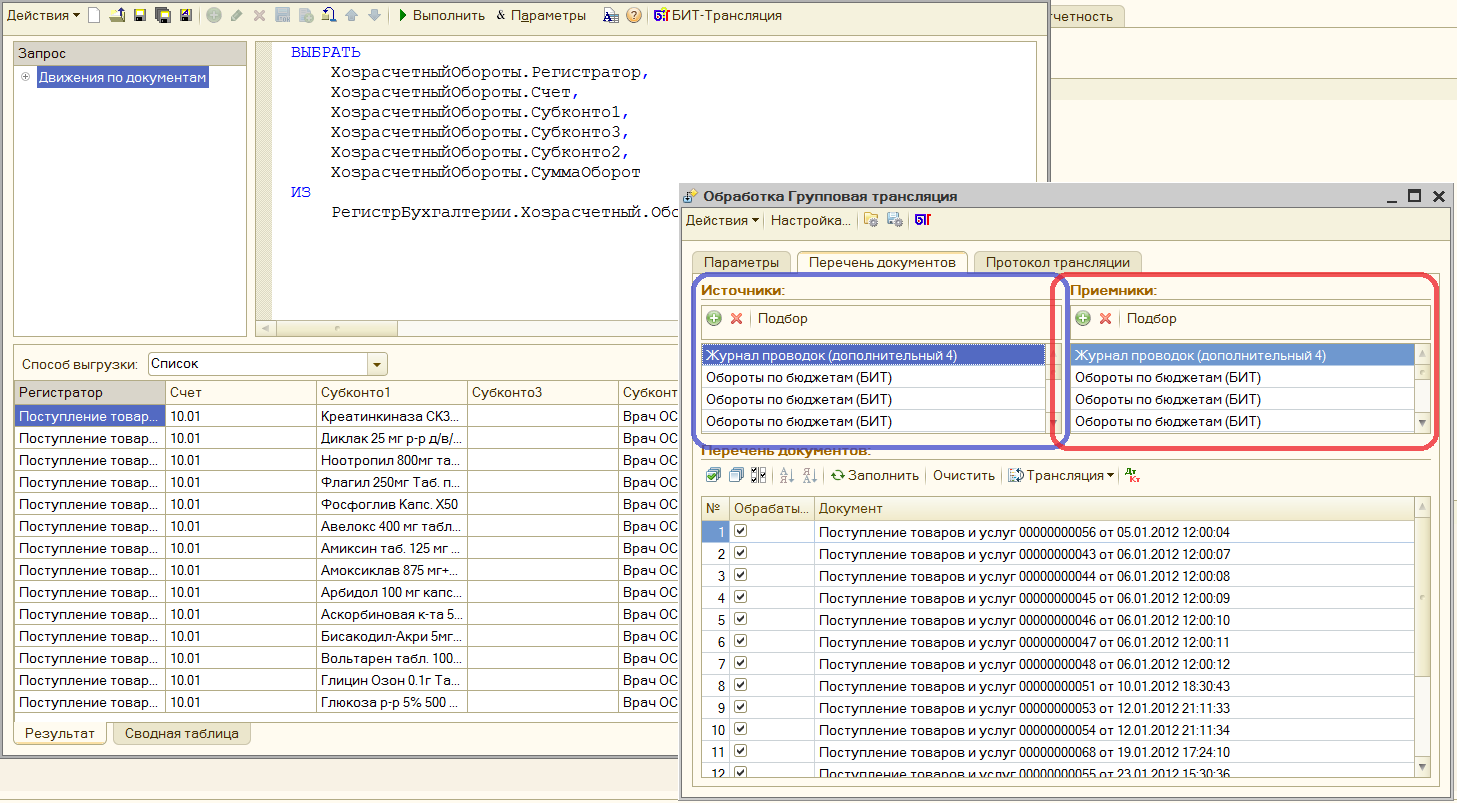Toggle the checkbox for document row 6
1457x803 pixels.
point(741,641)
